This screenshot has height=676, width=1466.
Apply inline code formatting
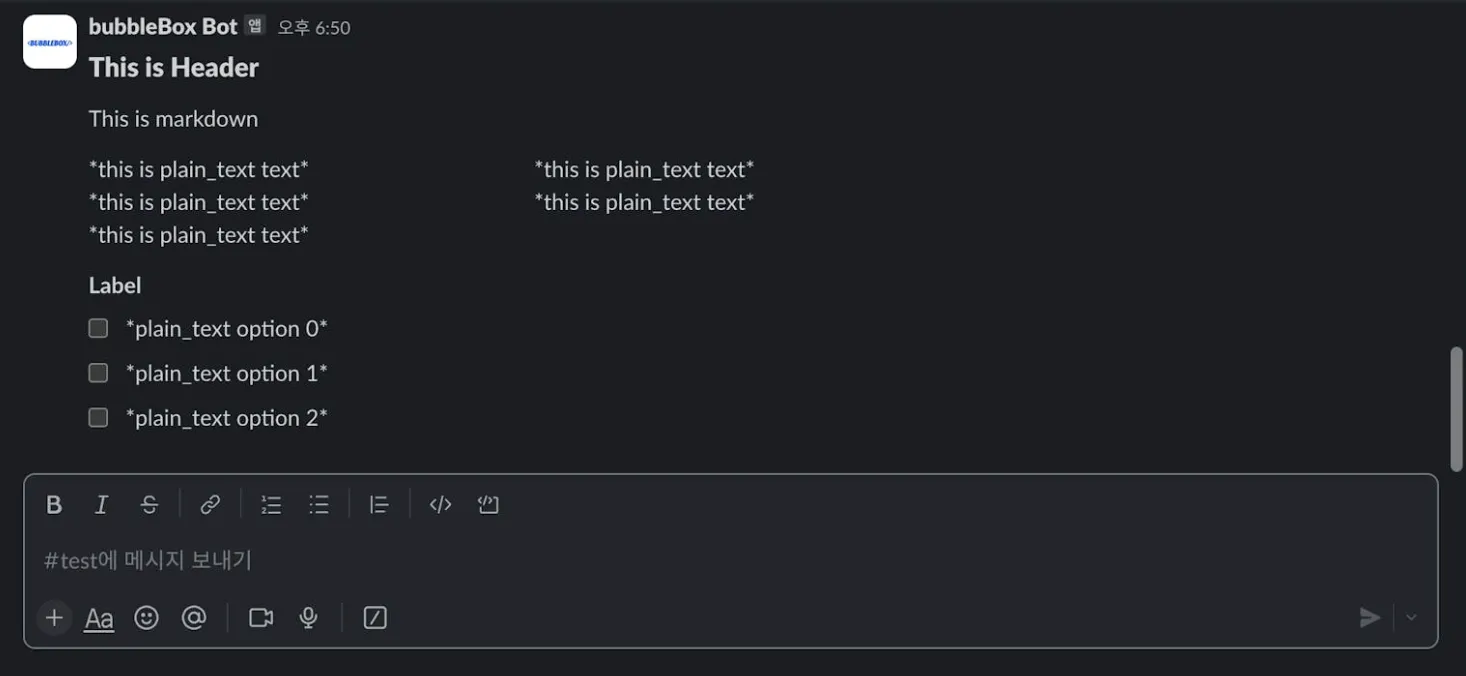pyautogui.click(x=440, y=505)
